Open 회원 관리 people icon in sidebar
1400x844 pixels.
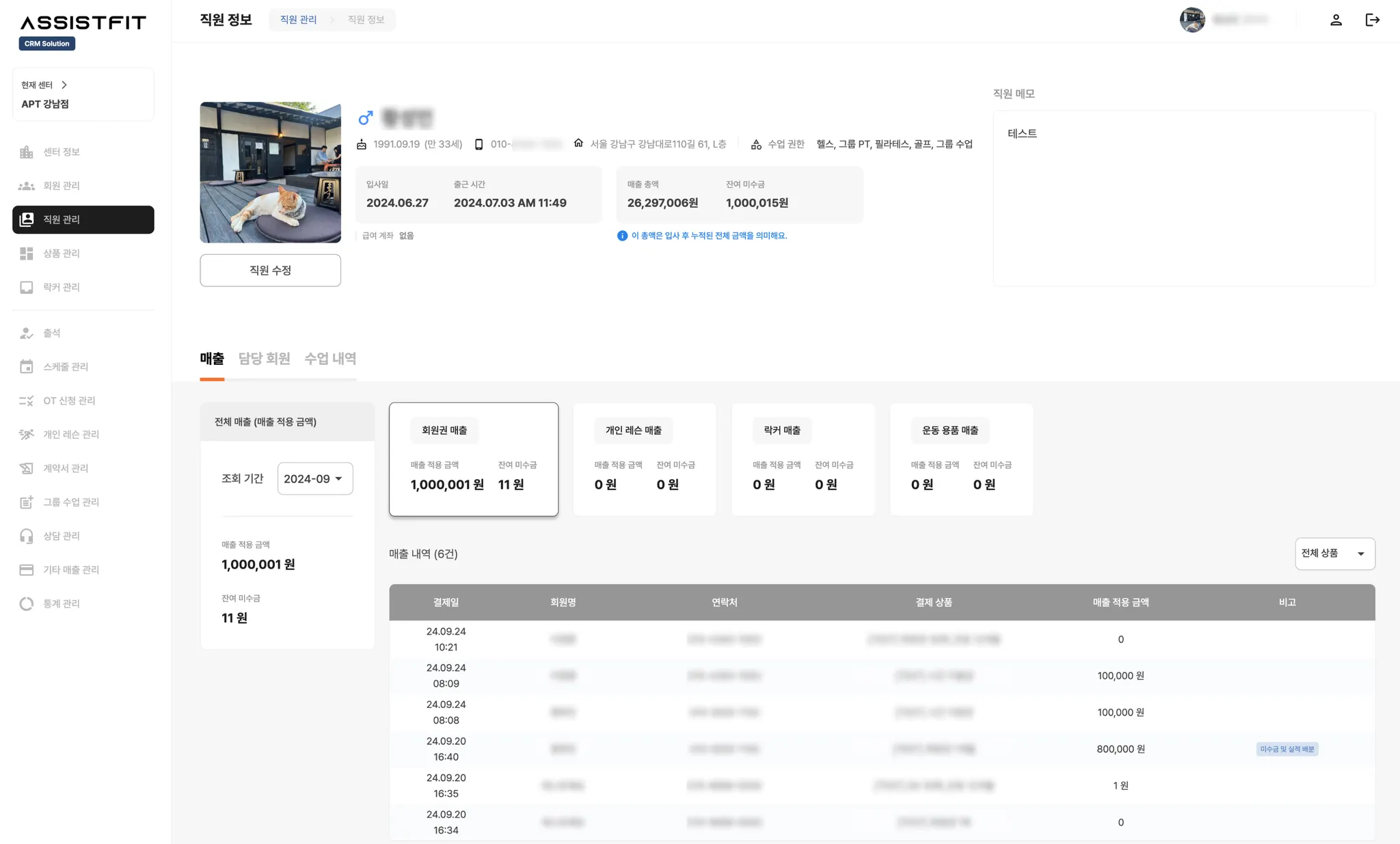click(x=27, y=186)
